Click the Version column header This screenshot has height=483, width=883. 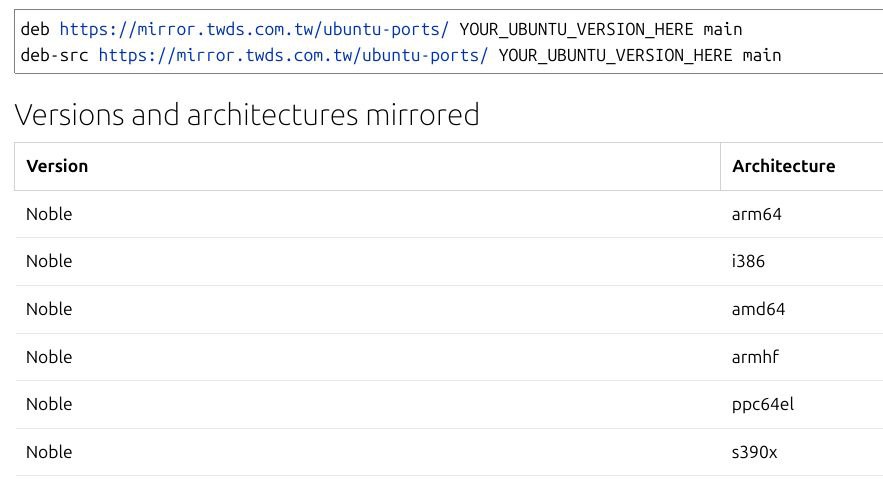[57, 166]
